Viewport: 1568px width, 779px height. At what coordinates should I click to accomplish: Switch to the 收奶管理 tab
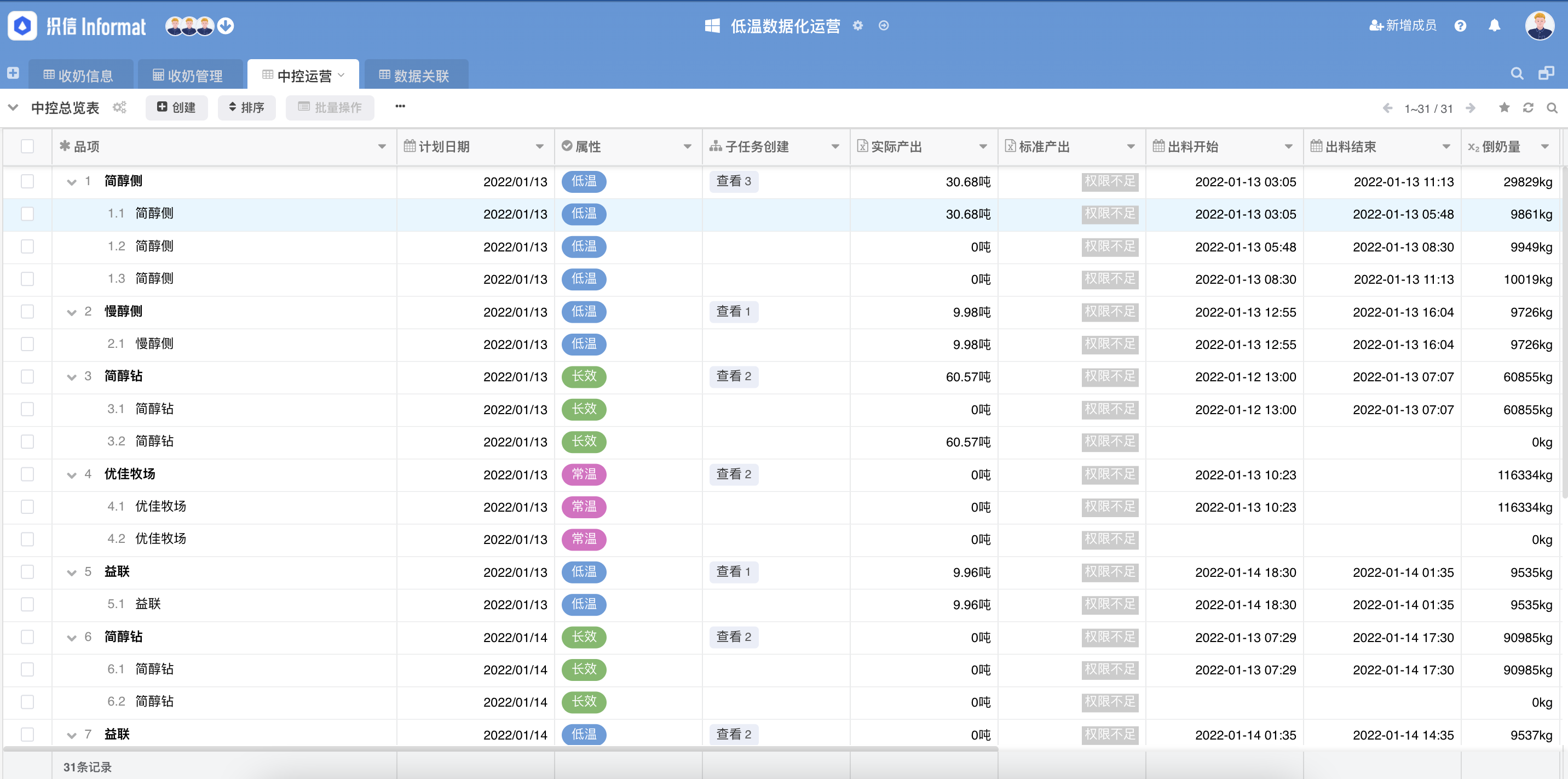[x=189, y=76]
